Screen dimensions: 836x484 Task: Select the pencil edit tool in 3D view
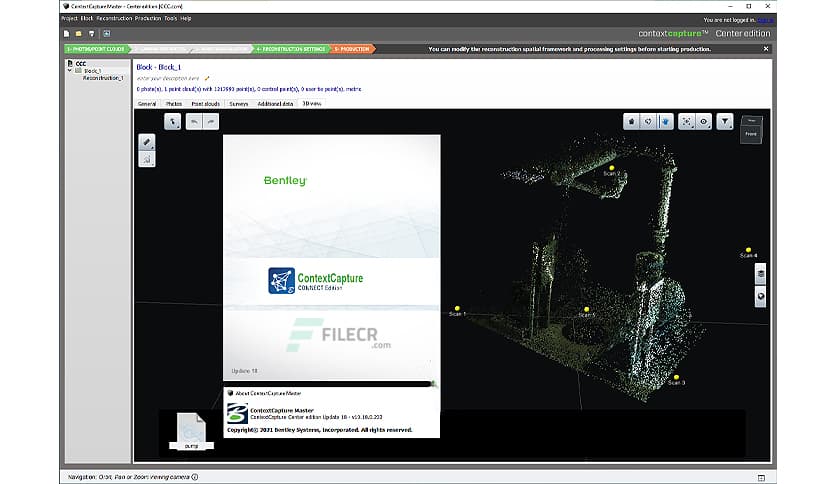click(x=147, y=142)
